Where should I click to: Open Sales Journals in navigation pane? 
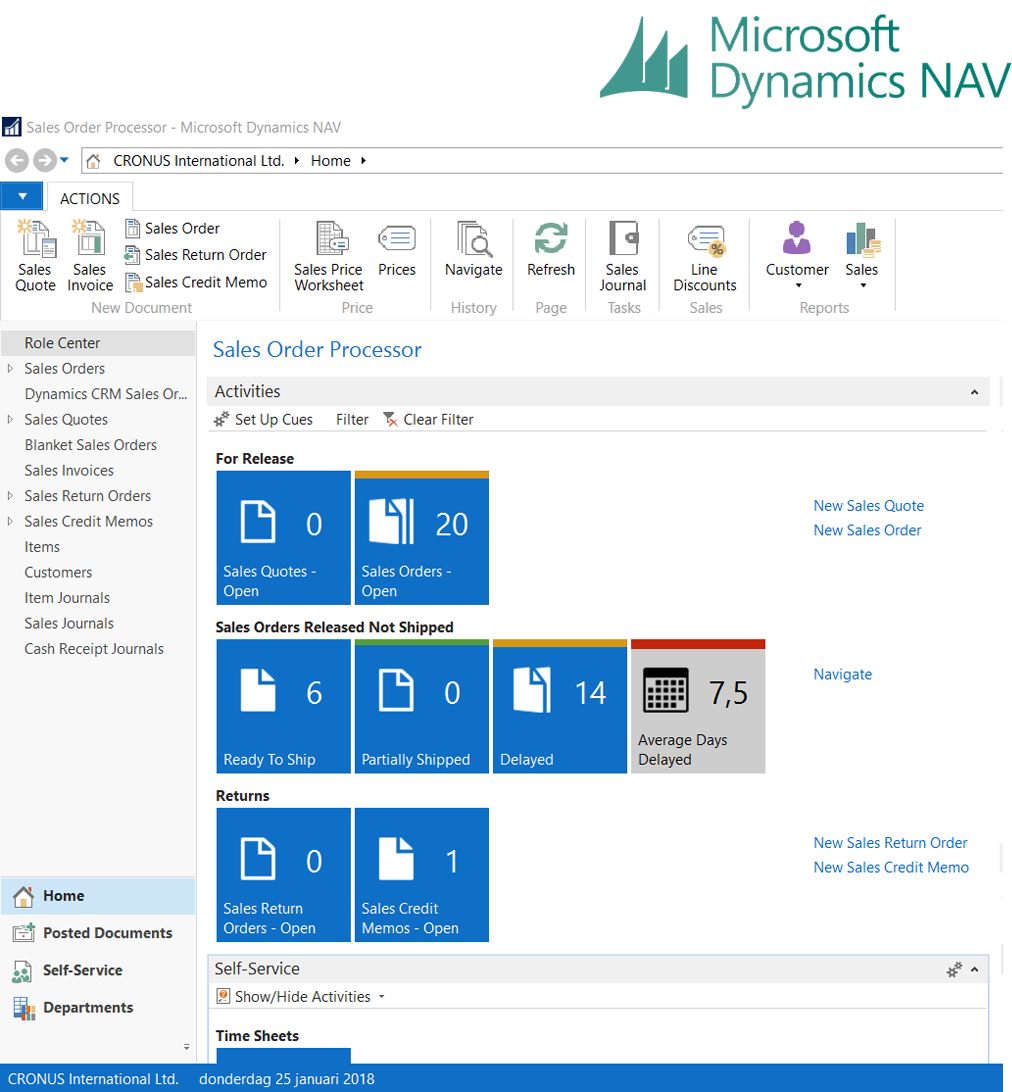[x=69, y=623]
